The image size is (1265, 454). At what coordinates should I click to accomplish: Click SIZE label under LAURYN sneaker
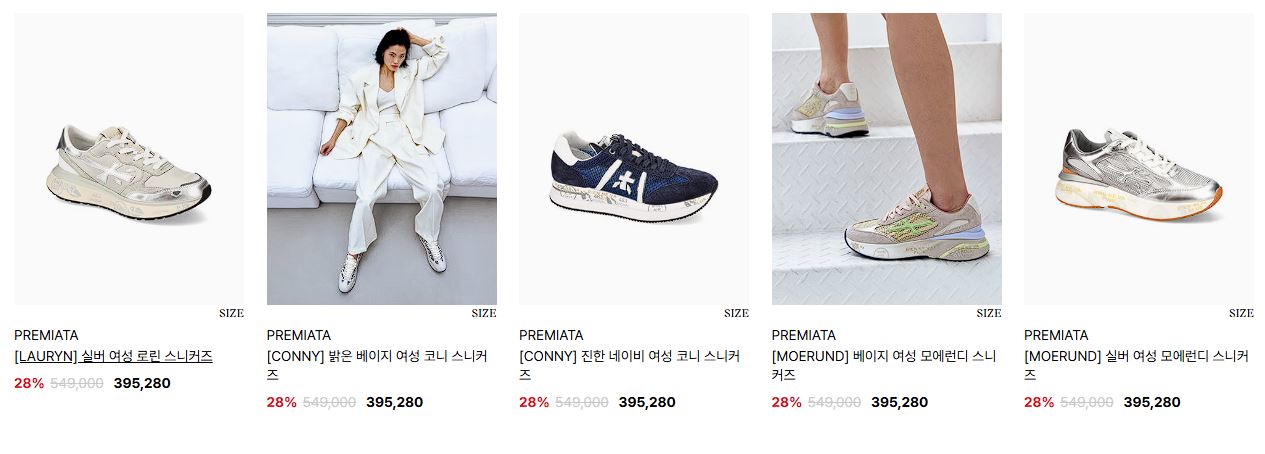tap(231, 313)
